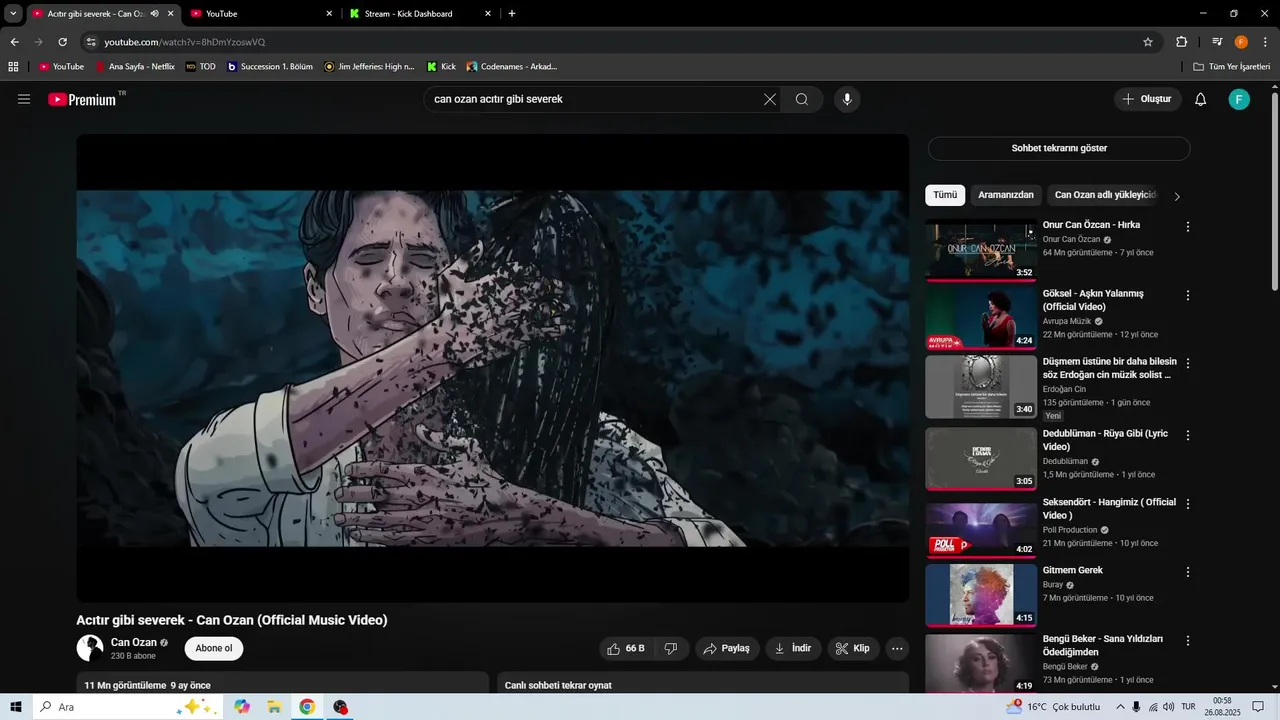Open options for Bengü Beker video
This screenshot has width=1280, height=720.
click(x=1188, y=641)
